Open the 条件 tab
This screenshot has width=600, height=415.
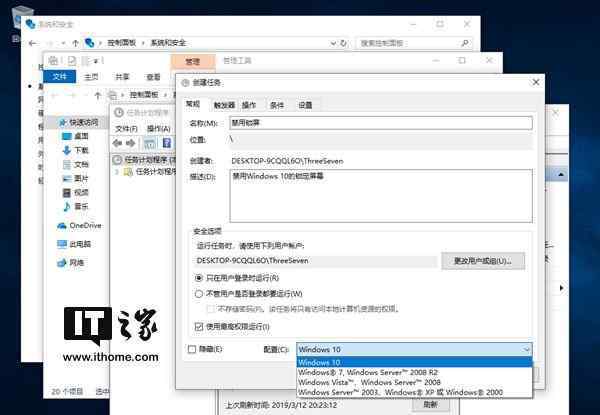tap(277, 105)
